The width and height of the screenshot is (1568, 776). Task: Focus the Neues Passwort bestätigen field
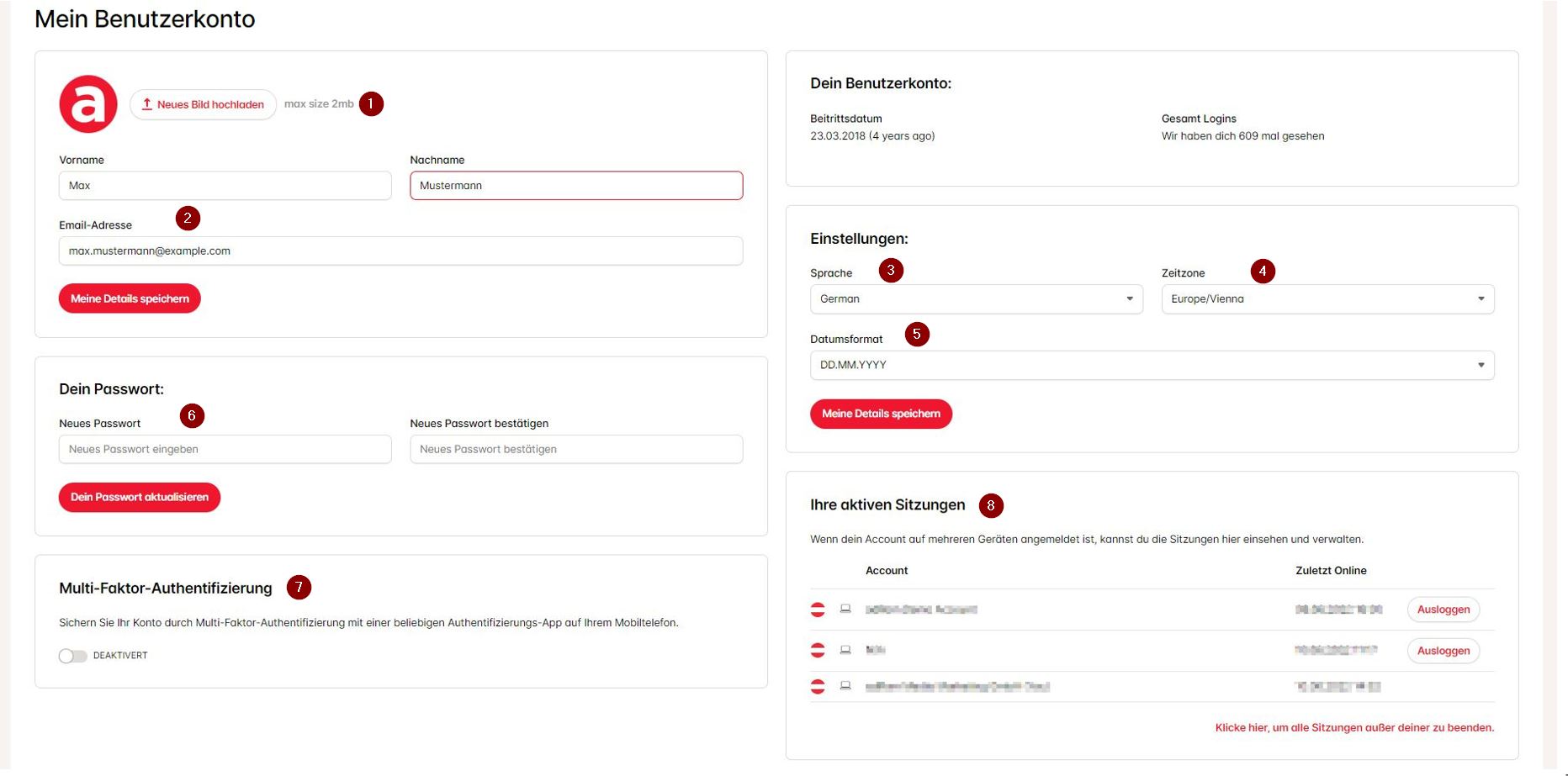click(x=576, y=450)
